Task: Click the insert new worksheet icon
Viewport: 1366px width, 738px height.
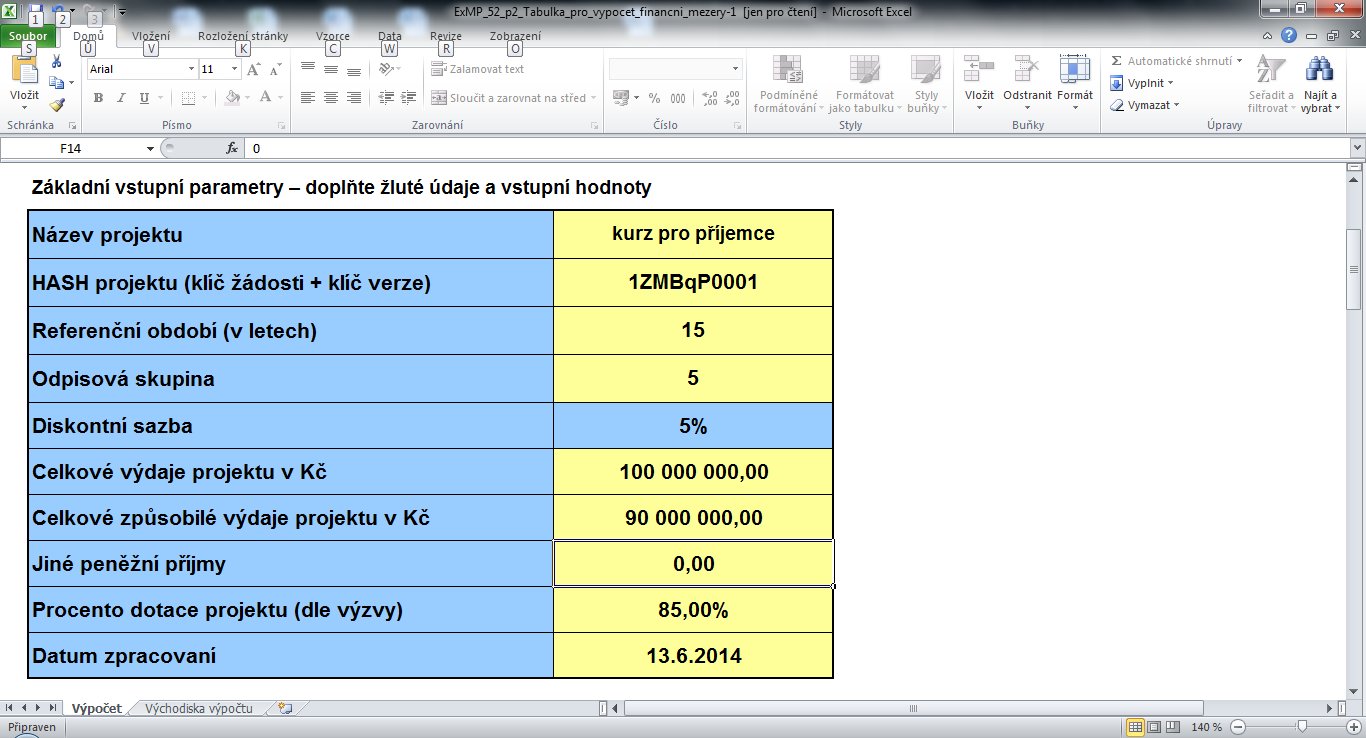Action: tap(286, 708)
